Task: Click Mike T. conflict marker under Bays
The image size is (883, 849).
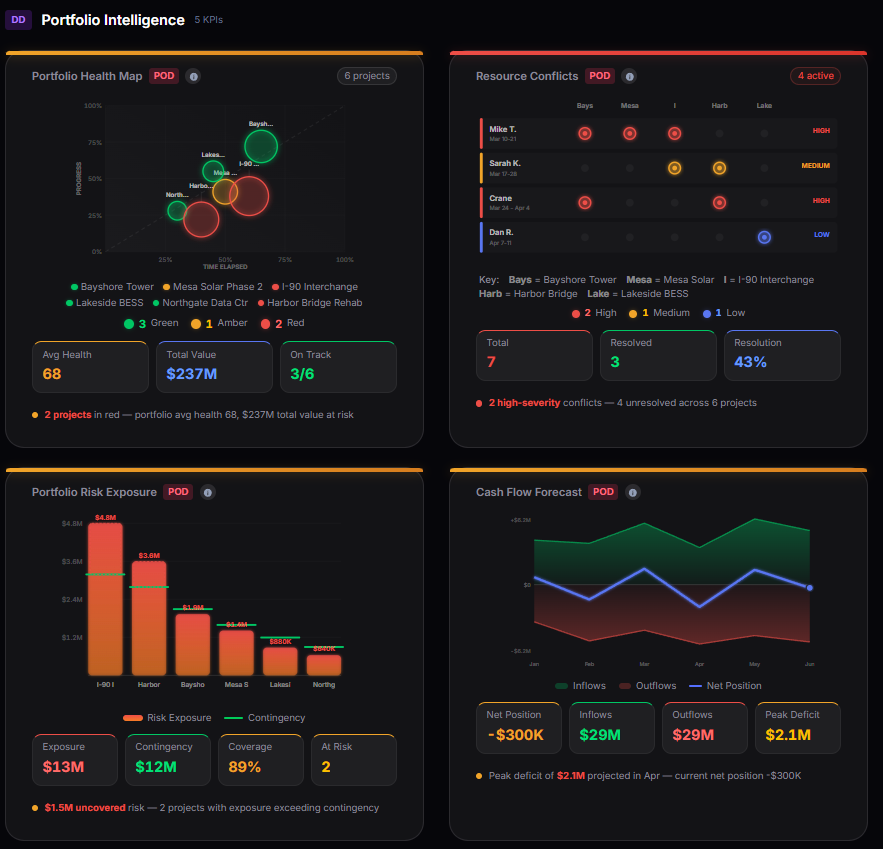Action: click(585, 133)
